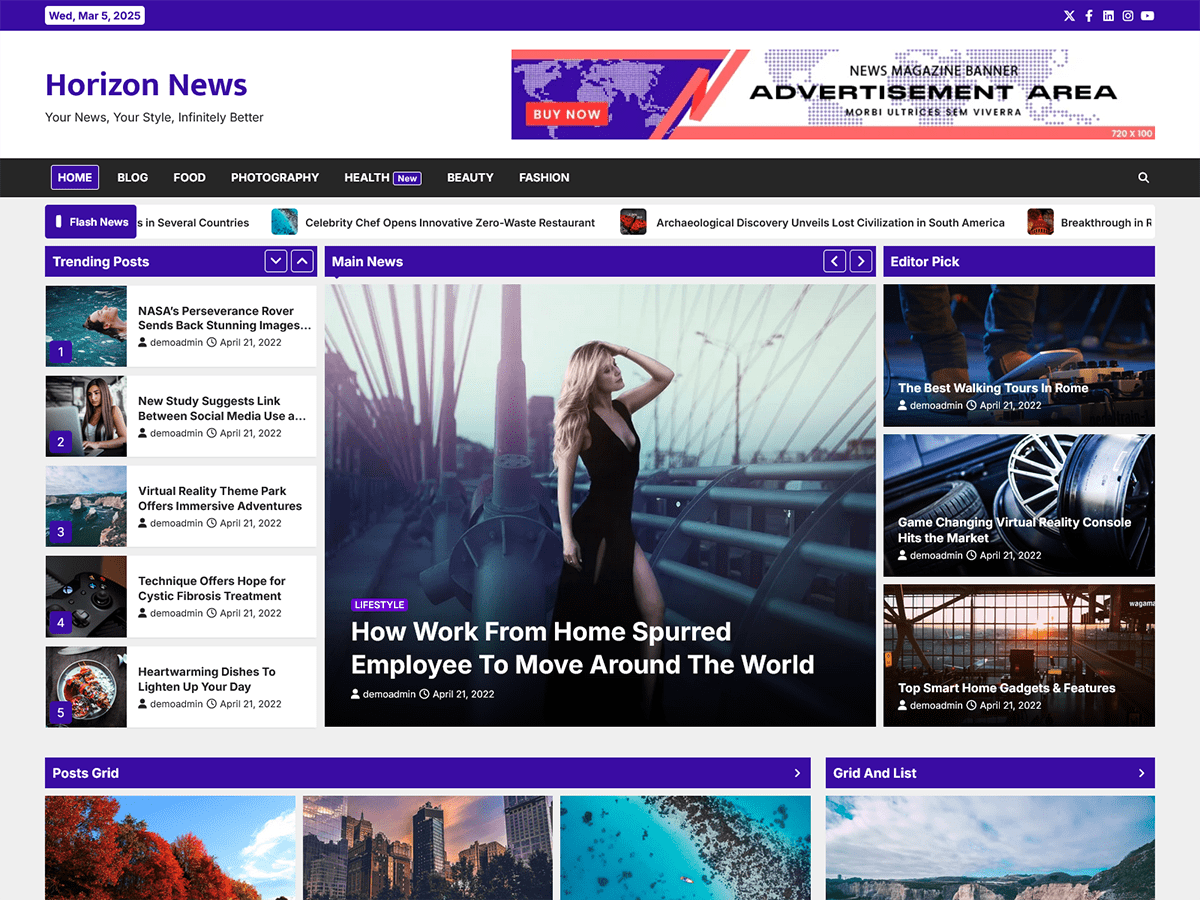Click the BUY NOW advertisement button
The width and height of the screenshot is (1200, 900).
[x=566, y=114]
